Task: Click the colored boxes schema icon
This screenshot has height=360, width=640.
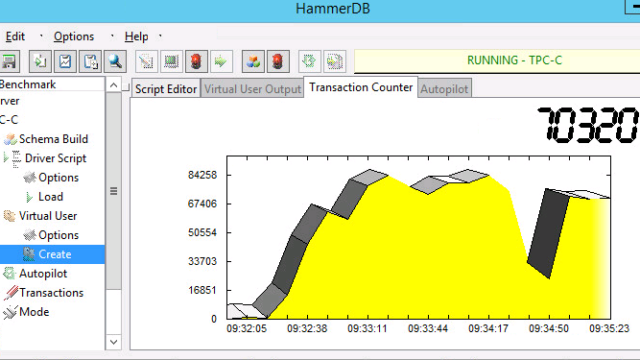Action: [253, 62]
